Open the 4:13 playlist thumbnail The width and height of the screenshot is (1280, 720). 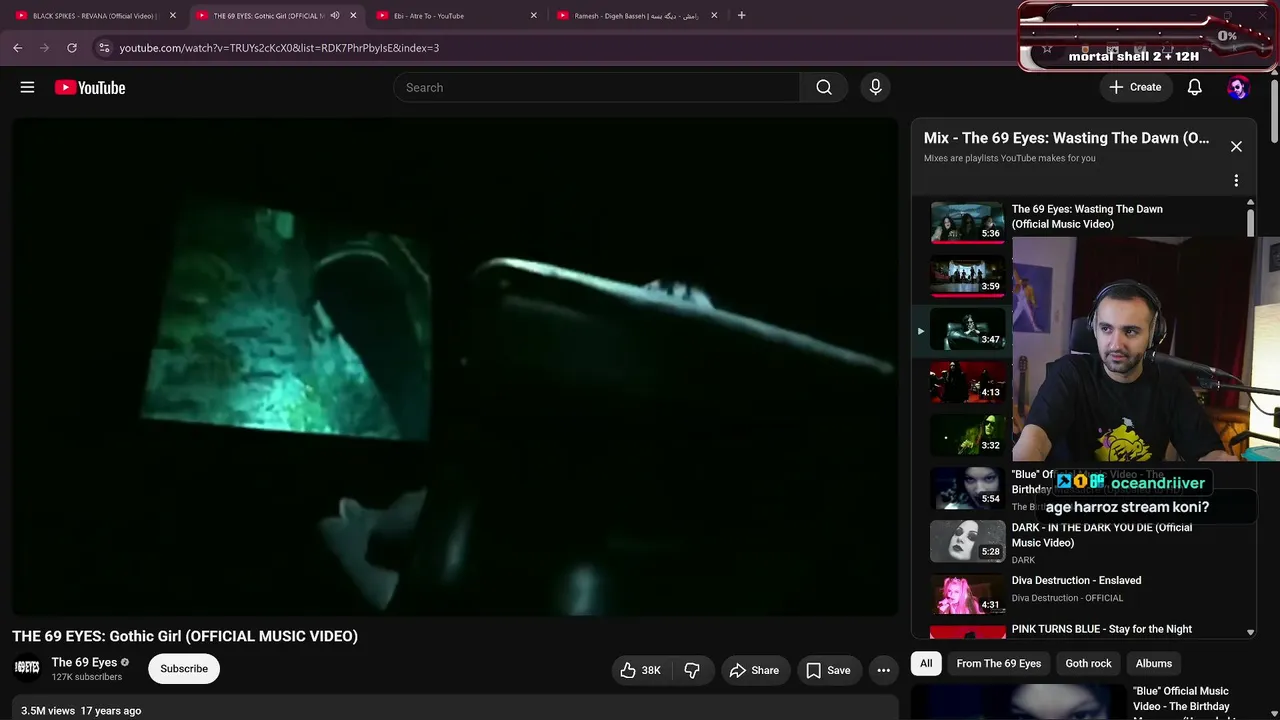click(x=967, y=382)
